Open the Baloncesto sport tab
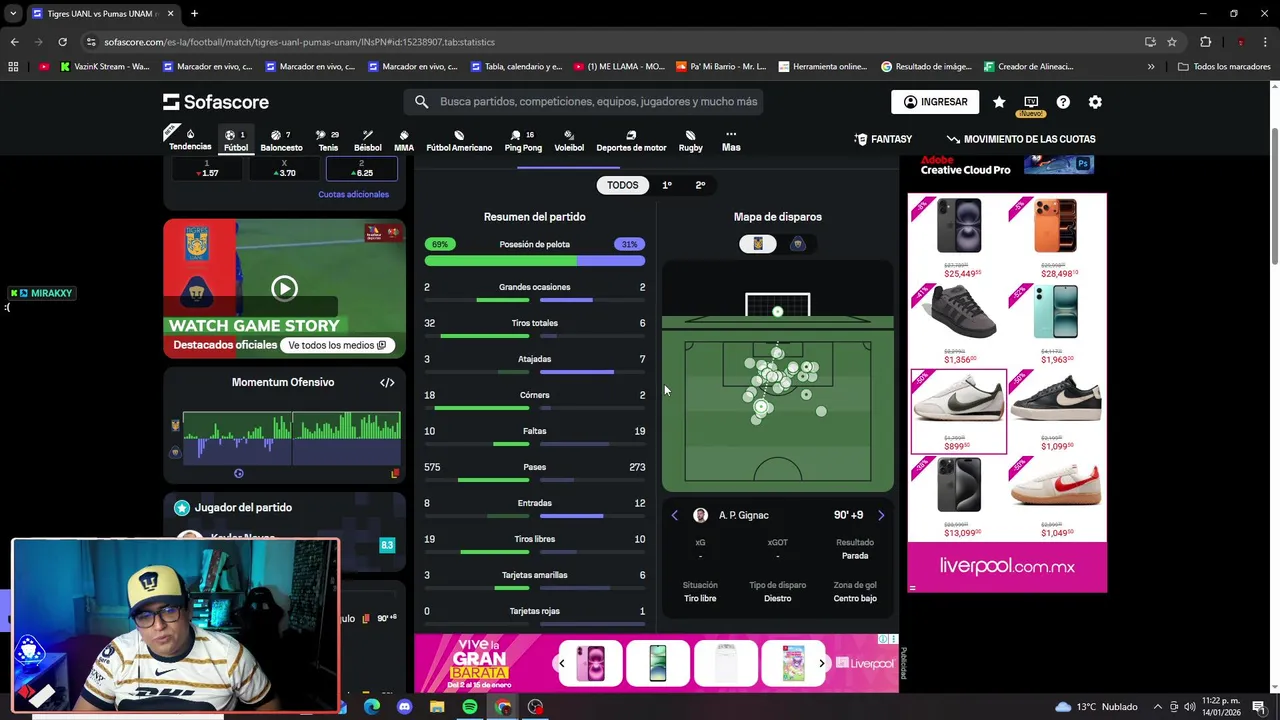Image resolution: width=1280 pixels, height=720 pixels. (281, 140)
